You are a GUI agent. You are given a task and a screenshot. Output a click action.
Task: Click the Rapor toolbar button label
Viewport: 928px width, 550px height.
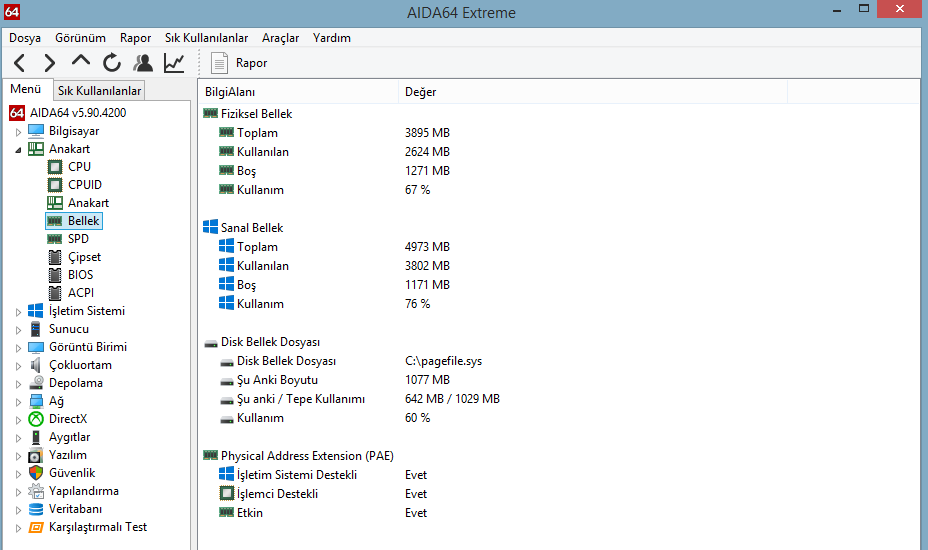tap(252, 63)
